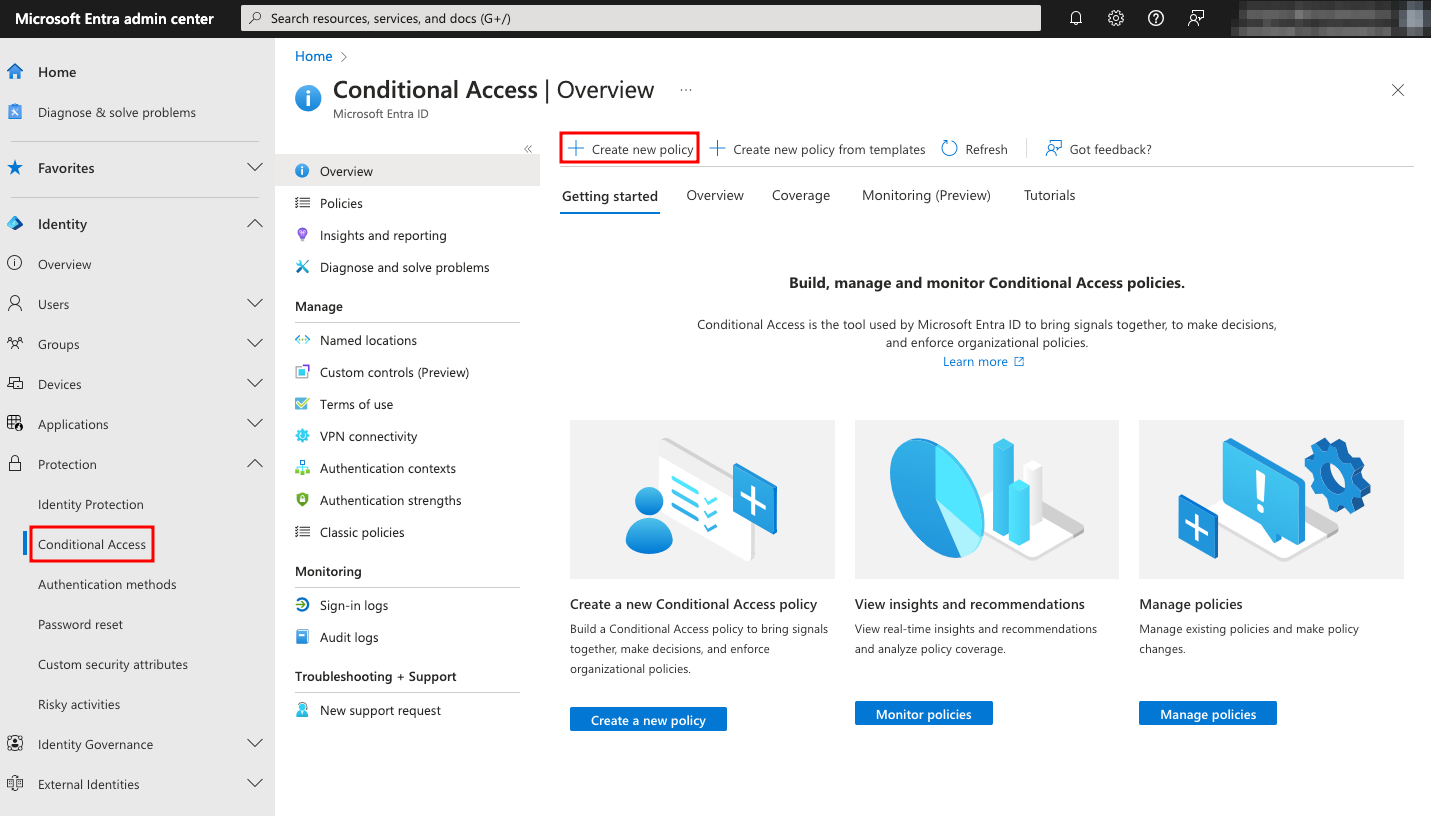Click the Create a new policy button
Viewport: 1431px width, 816px height.
(x=648, y=720)
